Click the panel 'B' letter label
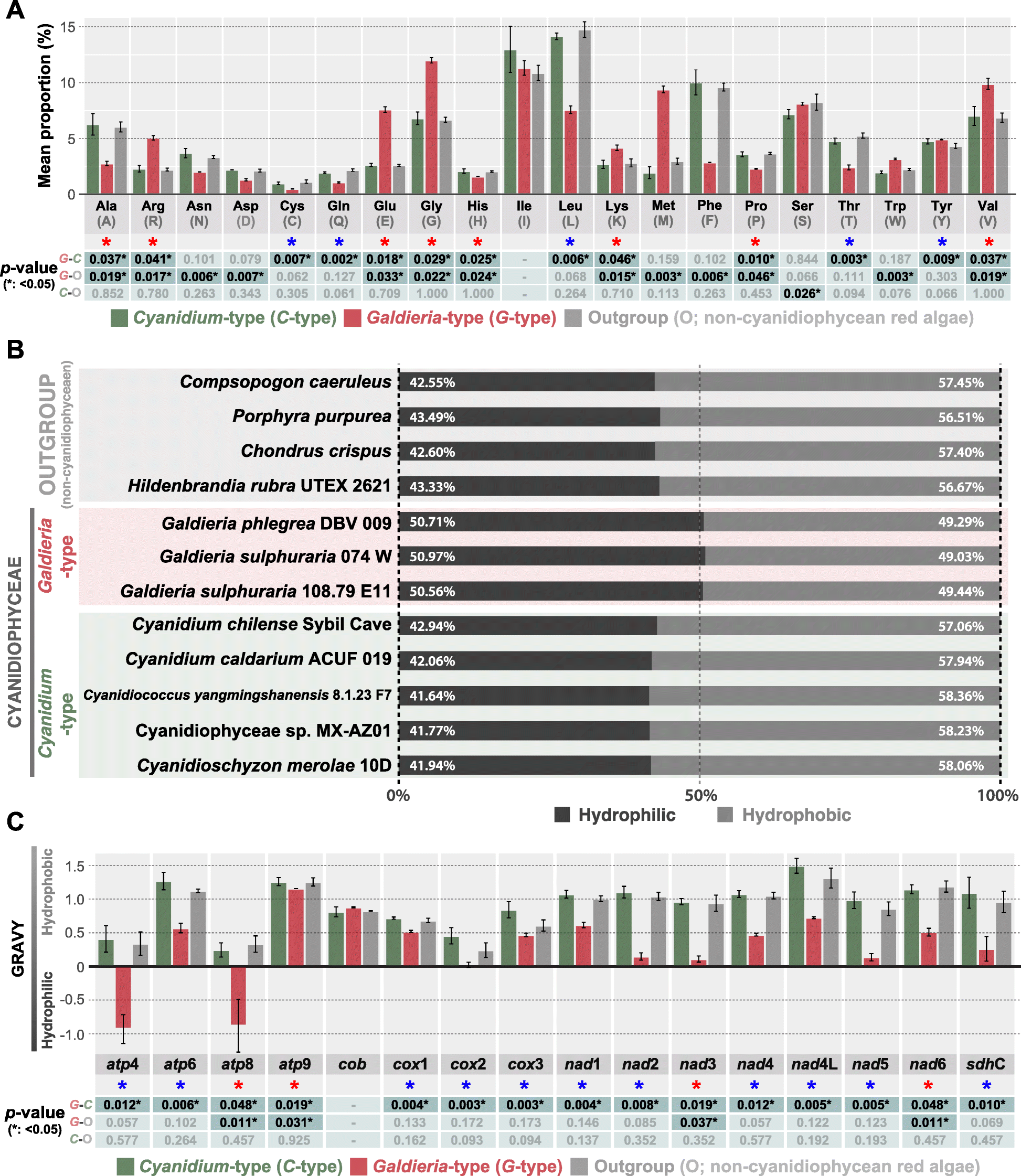This screenshot has height=1176, width=1021. coord(15,349)
